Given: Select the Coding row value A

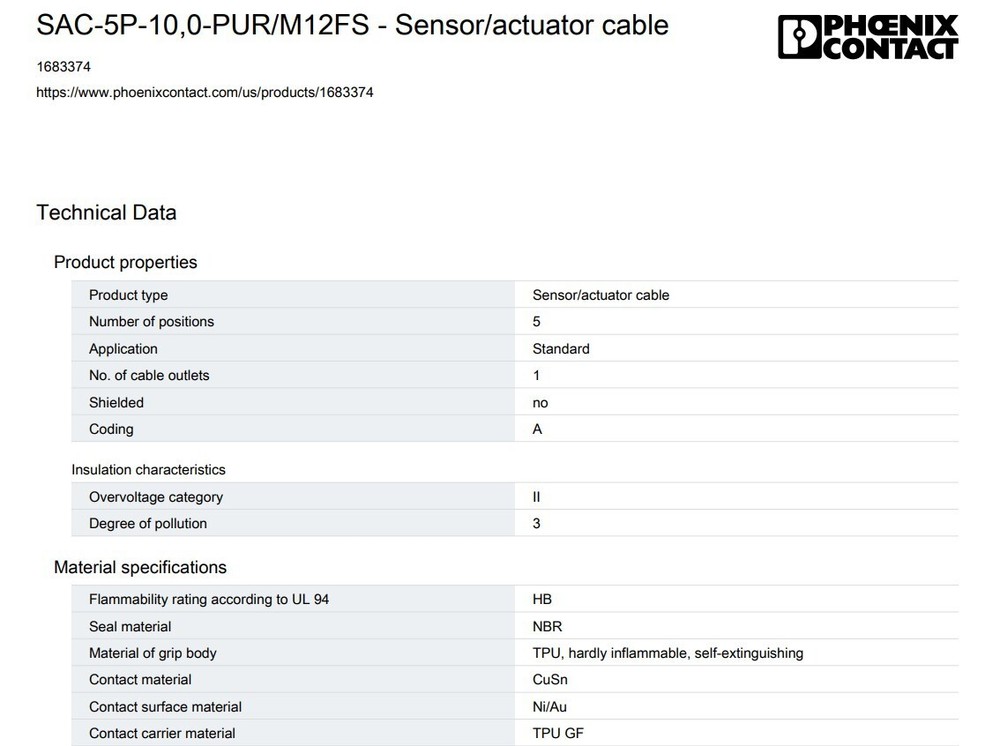Looking at the screenshot, I should (537, 429).
